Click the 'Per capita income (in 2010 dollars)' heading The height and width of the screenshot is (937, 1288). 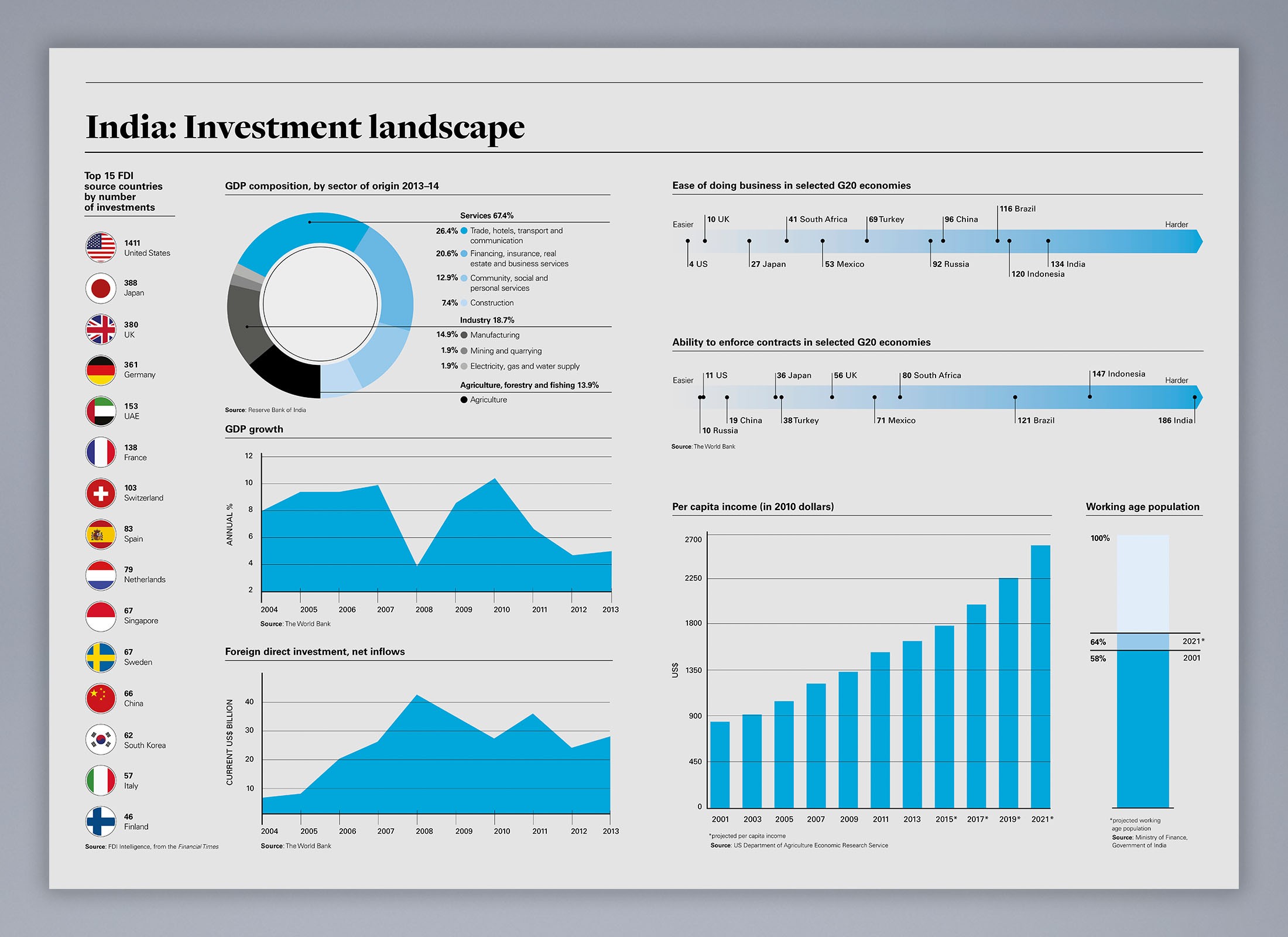coord(753,507)
